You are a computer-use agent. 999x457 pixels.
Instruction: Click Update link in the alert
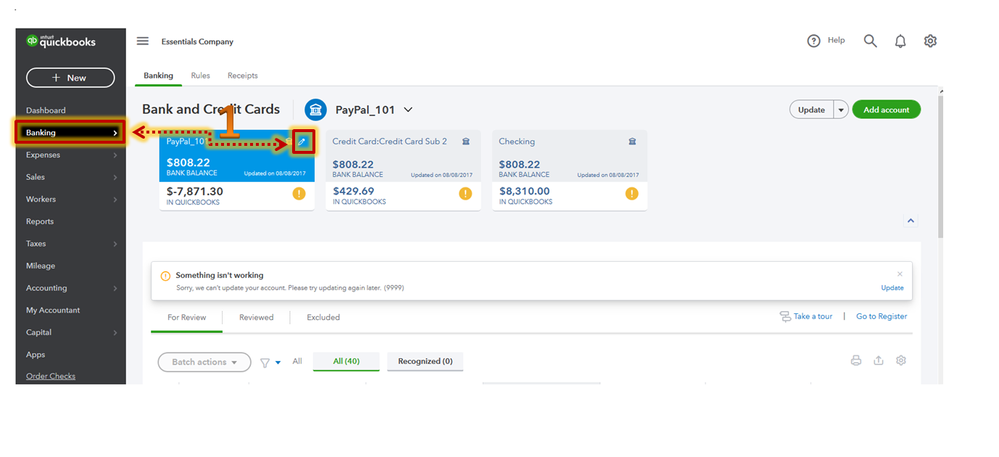pyautogui.click(x=892, y=288)
